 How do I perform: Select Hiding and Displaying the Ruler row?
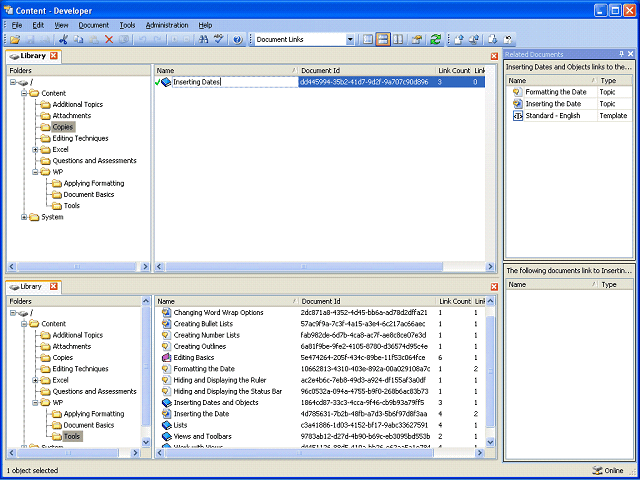(x=320, y=380)
